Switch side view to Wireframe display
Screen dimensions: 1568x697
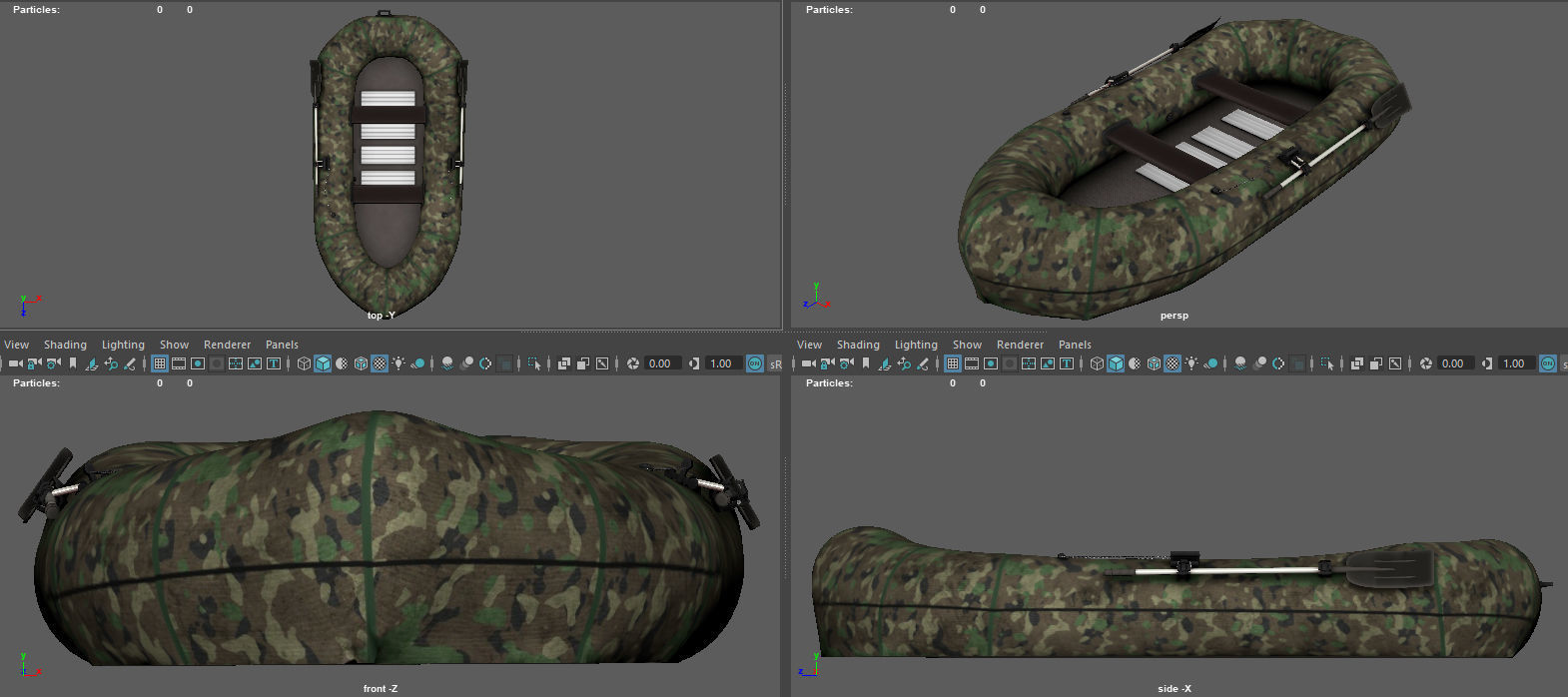1097,363
